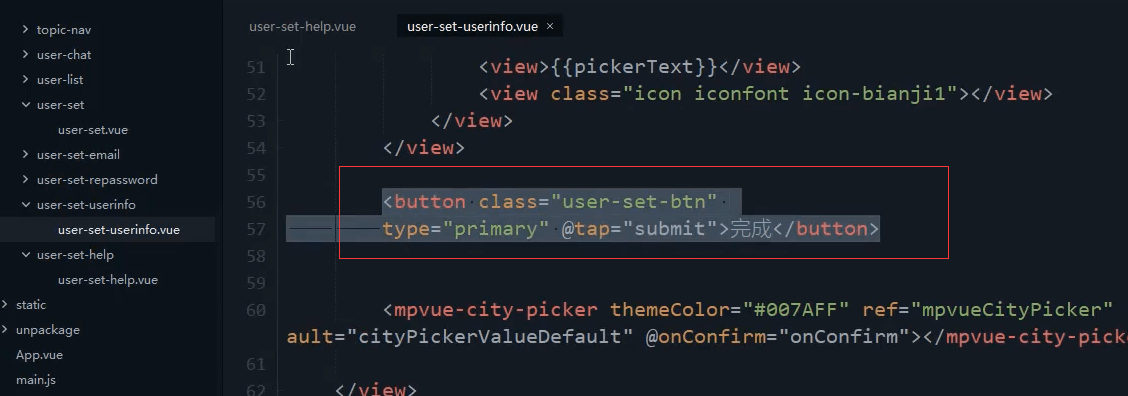
Task: Switch to user-set-help.vue tab
Action: pyautogui.click(x=302, y=27)
